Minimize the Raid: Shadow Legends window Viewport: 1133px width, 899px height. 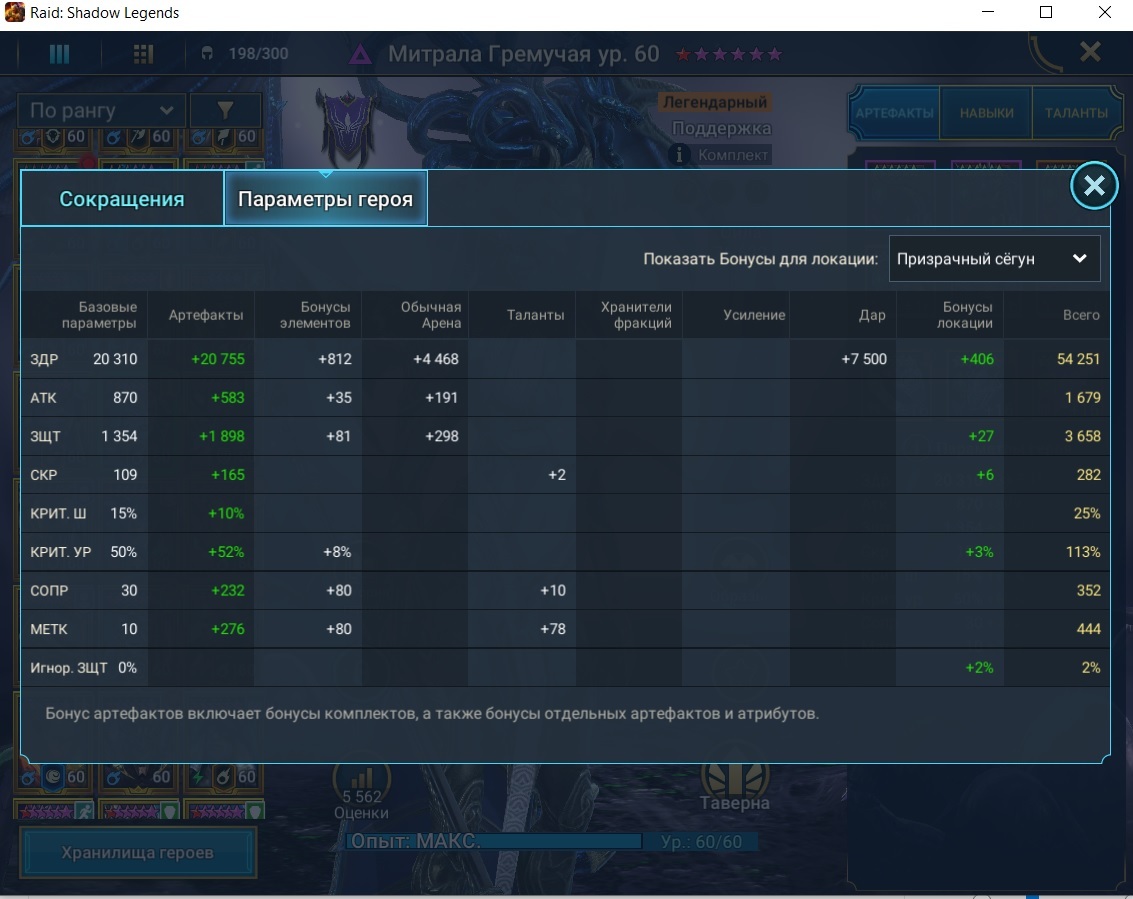(988, 12)
